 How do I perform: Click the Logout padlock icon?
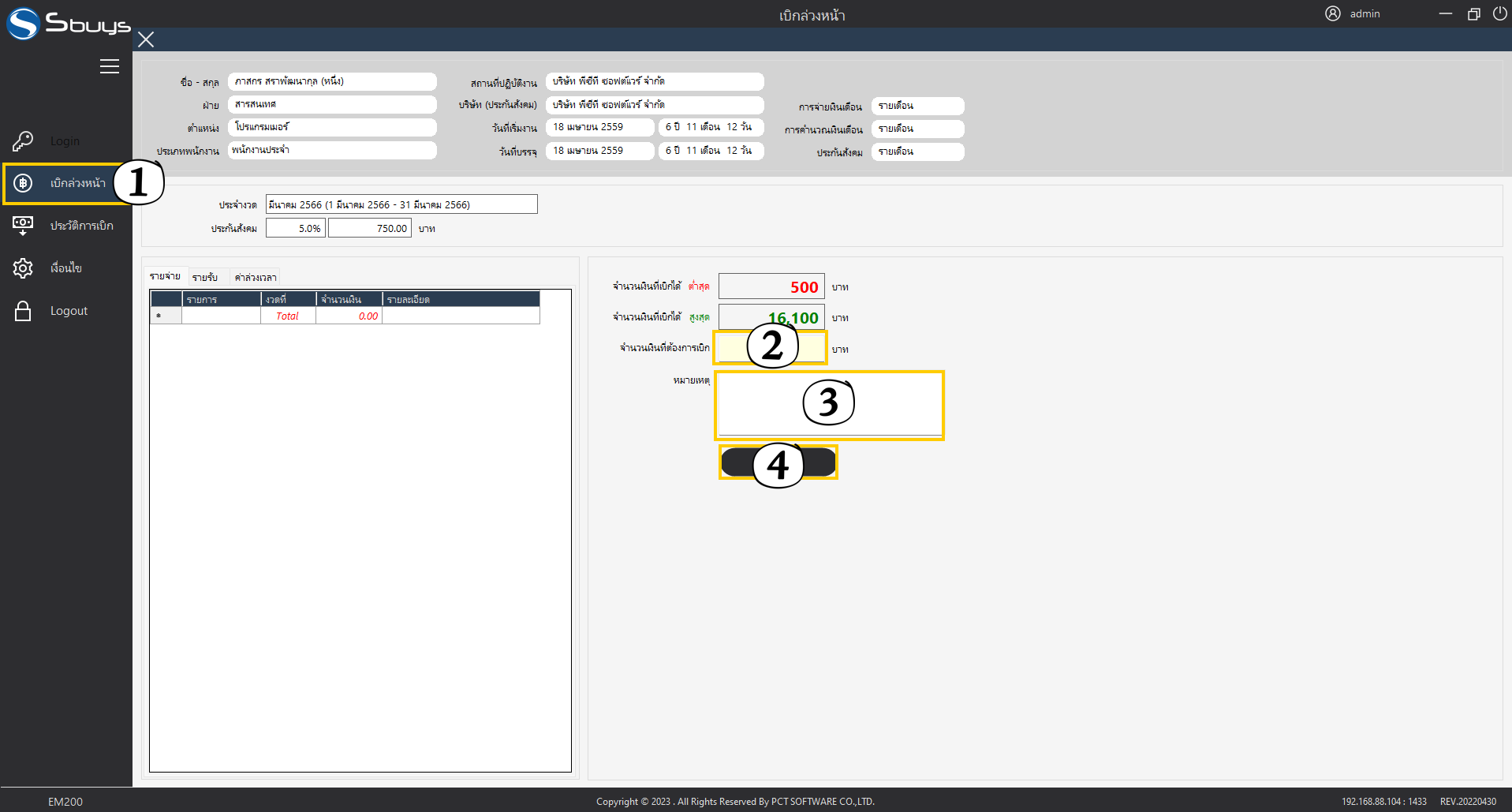[23, 311]
